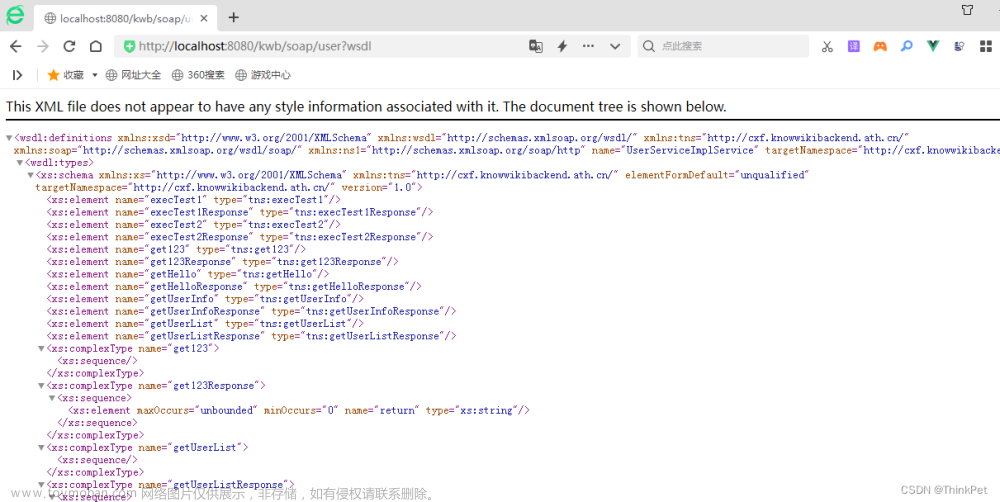Click the magnifier in the search box
The image size is (1000, 502).
pos(649,46)
